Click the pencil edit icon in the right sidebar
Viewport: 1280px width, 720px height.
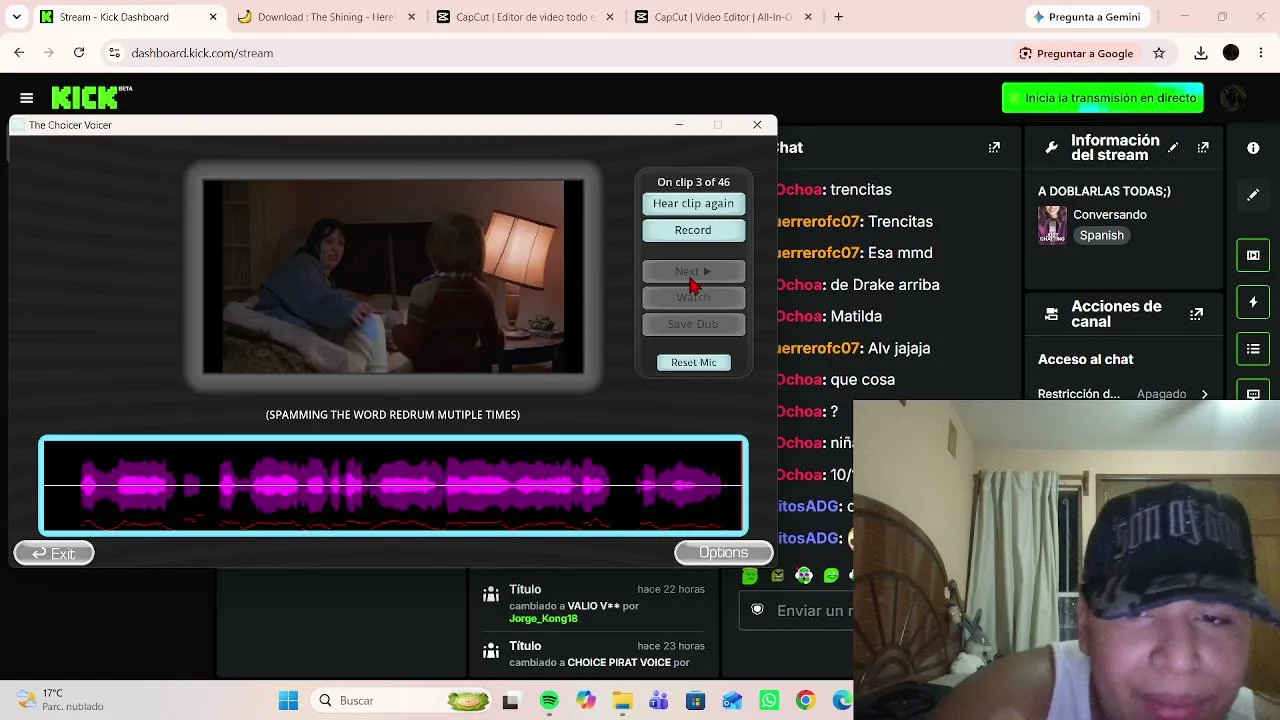coord(1253,195)
